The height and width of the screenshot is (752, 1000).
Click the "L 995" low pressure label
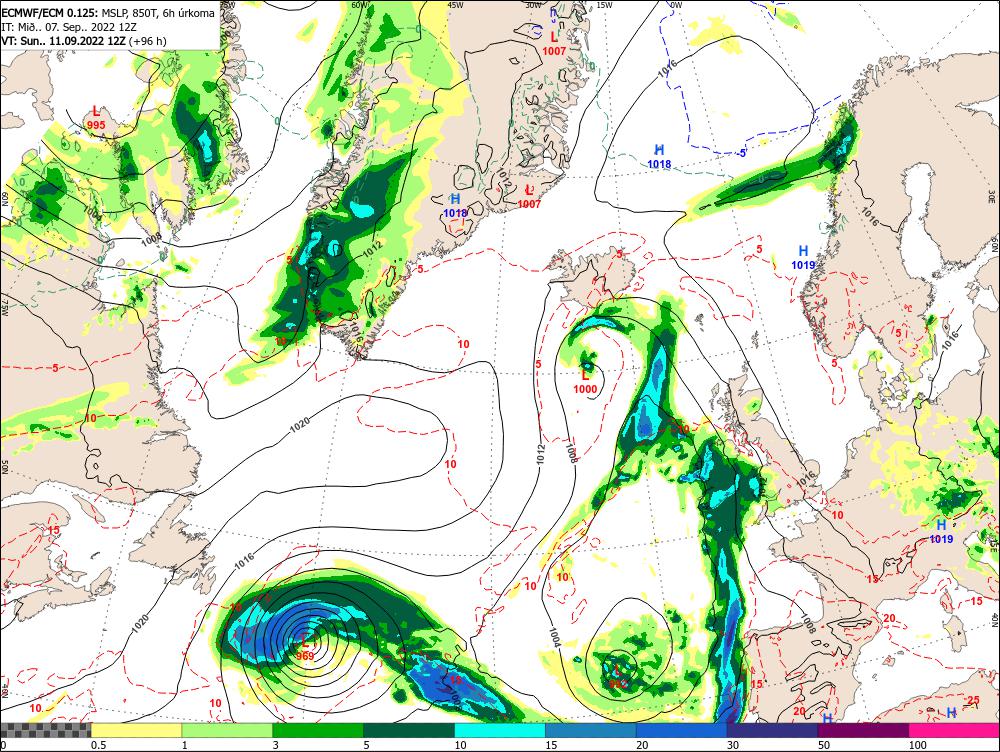click(x=96, y=118)
